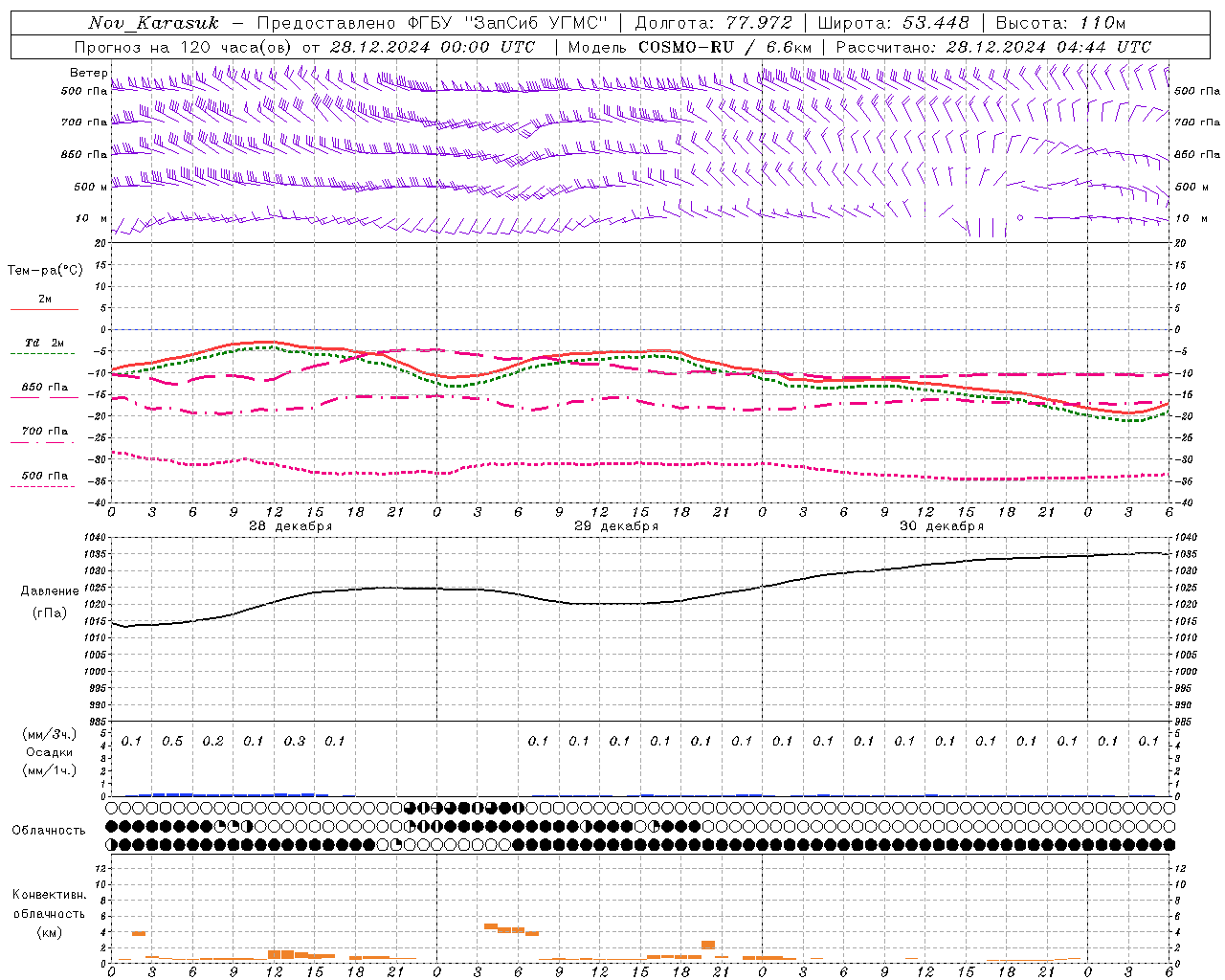Click the "Td 2м" dew point legend entry

(45, 343)
